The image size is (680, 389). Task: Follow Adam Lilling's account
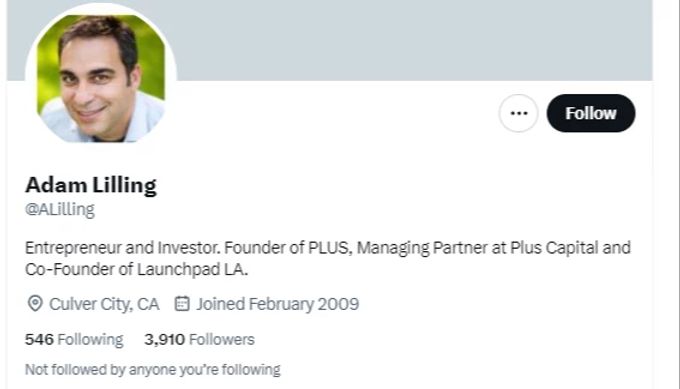click(x=591, y=113)
